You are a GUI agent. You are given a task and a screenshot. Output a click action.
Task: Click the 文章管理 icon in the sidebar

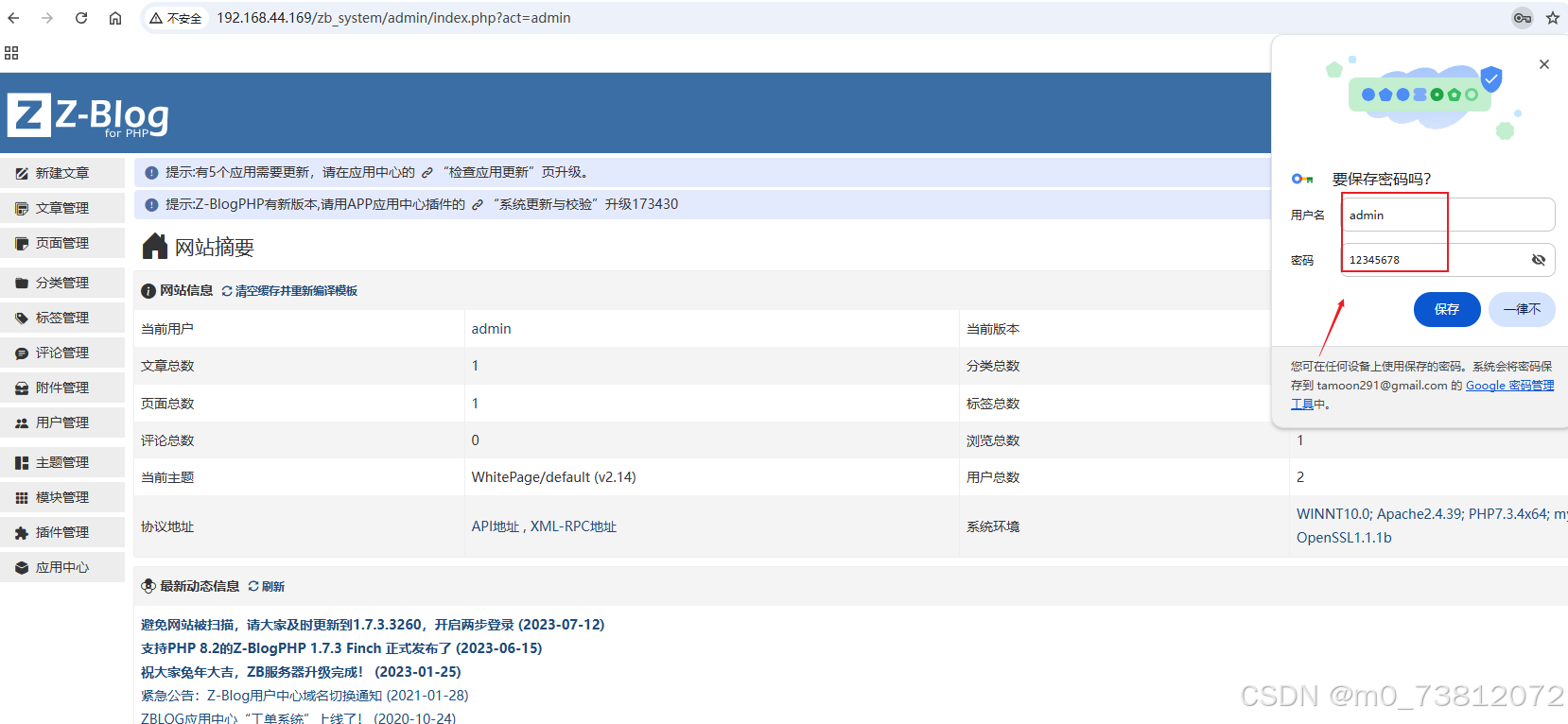coord(22,209)
